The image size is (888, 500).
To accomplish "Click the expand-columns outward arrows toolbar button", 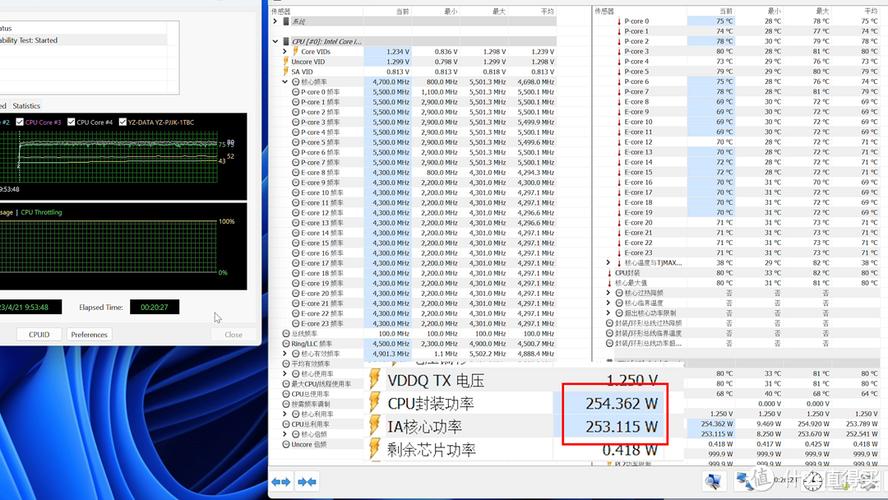I will [281, 482].
